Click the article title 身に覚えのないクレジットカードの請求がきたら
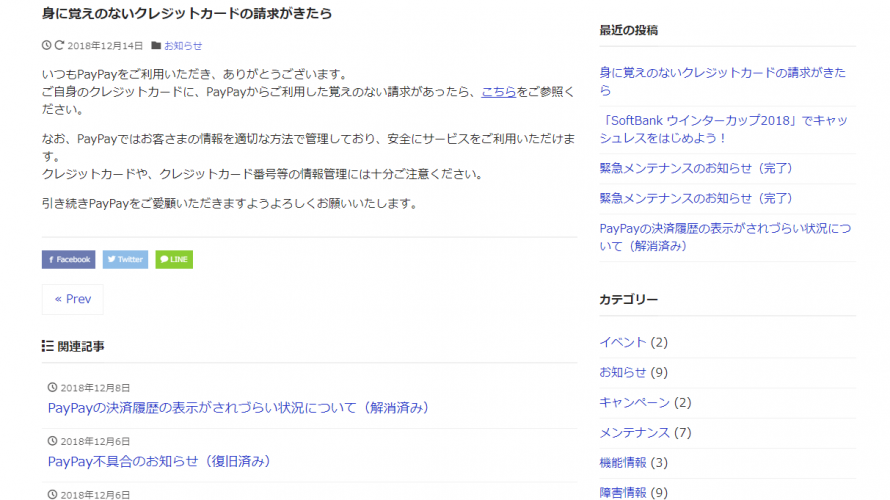Image resolution: width=890 pixels, height=500 pixels. (x=187, y=13)
